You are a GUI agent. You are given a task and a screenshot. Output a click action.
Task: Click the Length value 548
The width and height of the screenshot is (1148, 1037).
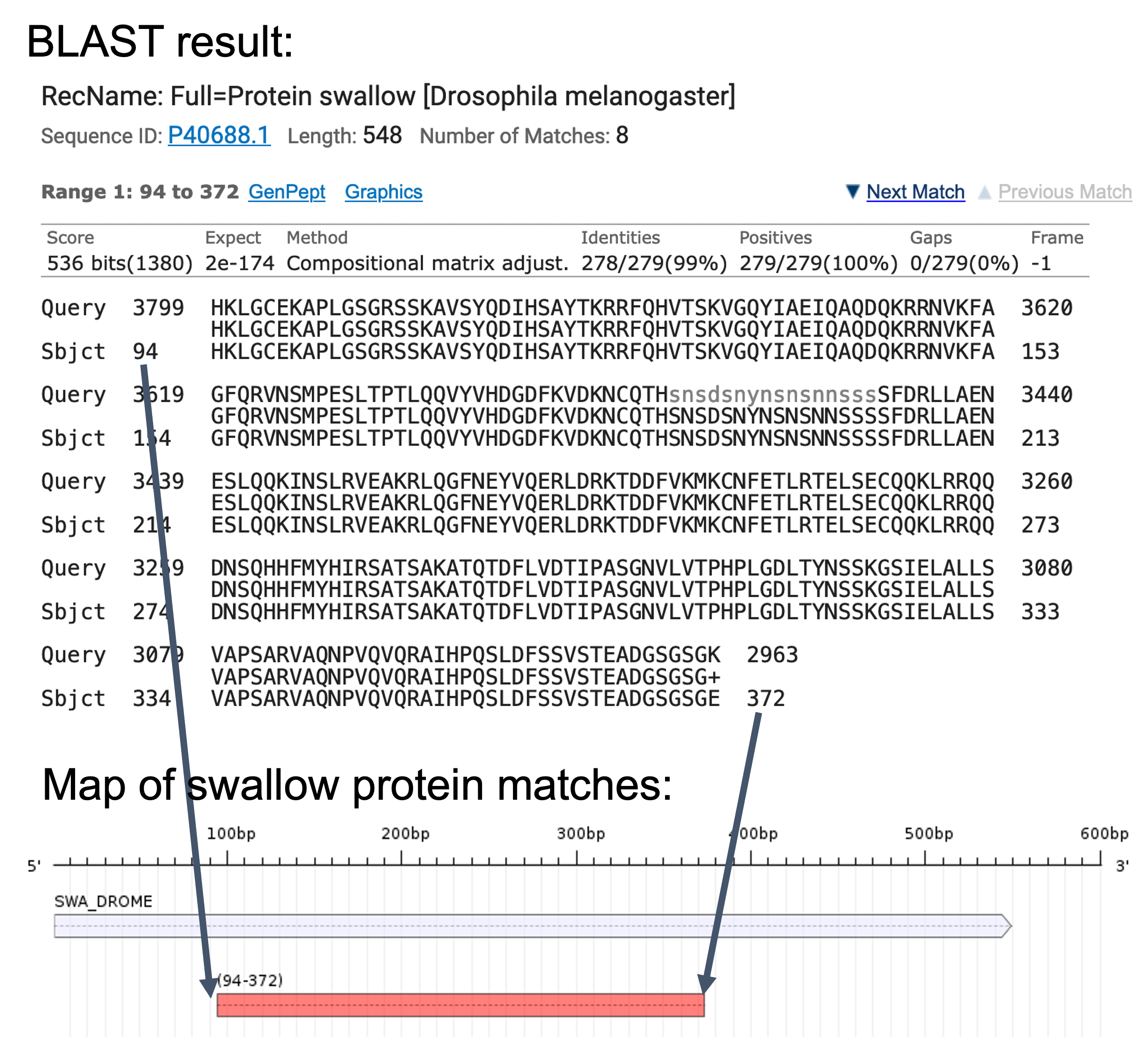pos(382,136)
